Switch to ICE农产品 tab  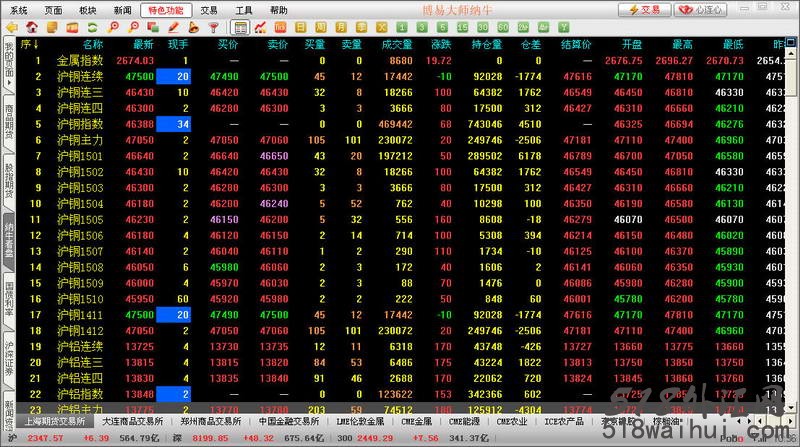564,421
